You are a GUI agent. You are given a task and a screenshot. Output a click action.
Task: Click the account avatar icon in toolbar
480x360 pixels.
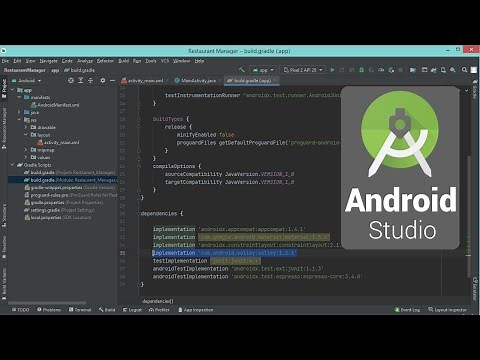pyautogui.click(x=474, y=70)
